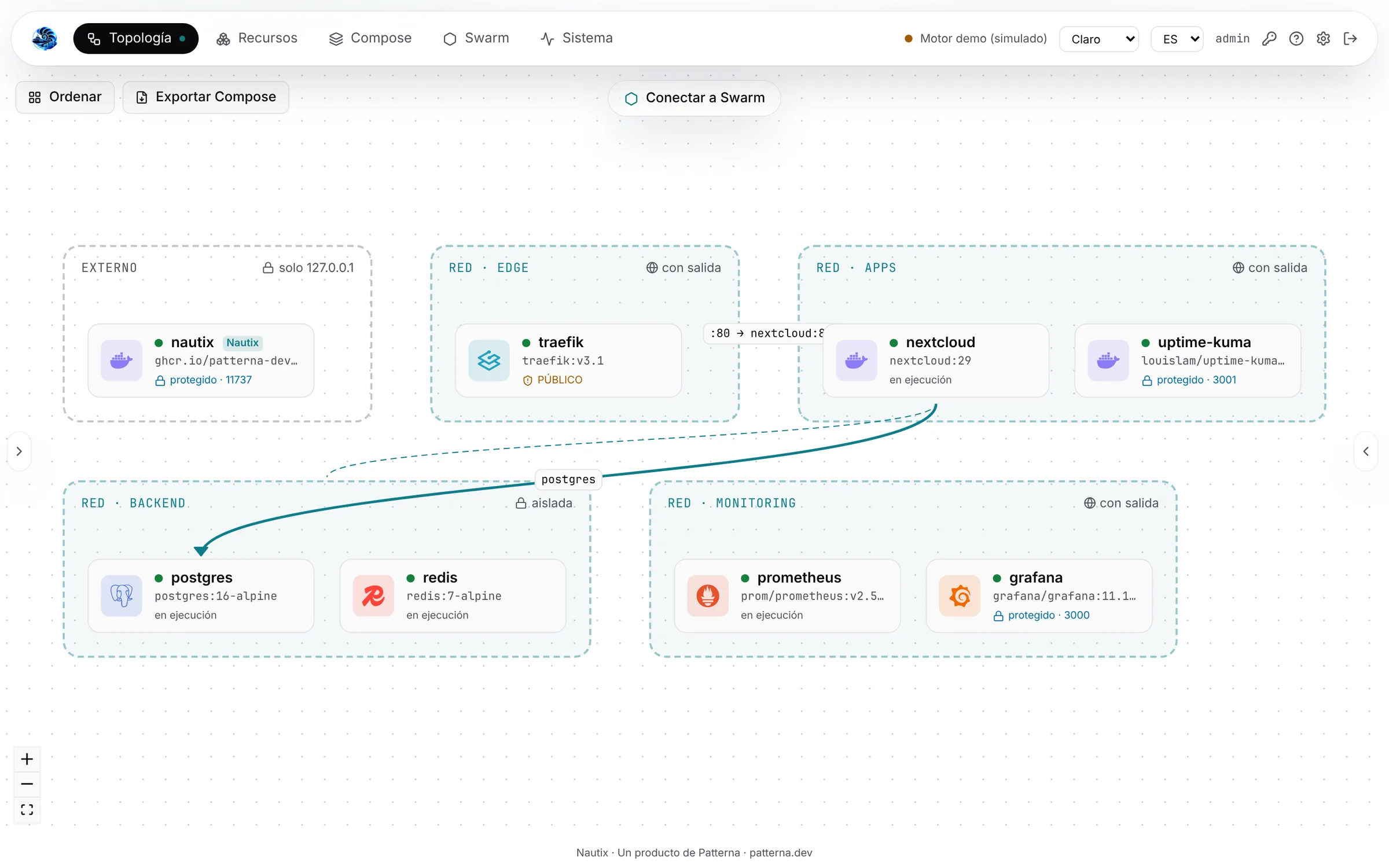Screen dimensions: 1389x868
Task: Open the Compose tab
Action: (370, 39)
